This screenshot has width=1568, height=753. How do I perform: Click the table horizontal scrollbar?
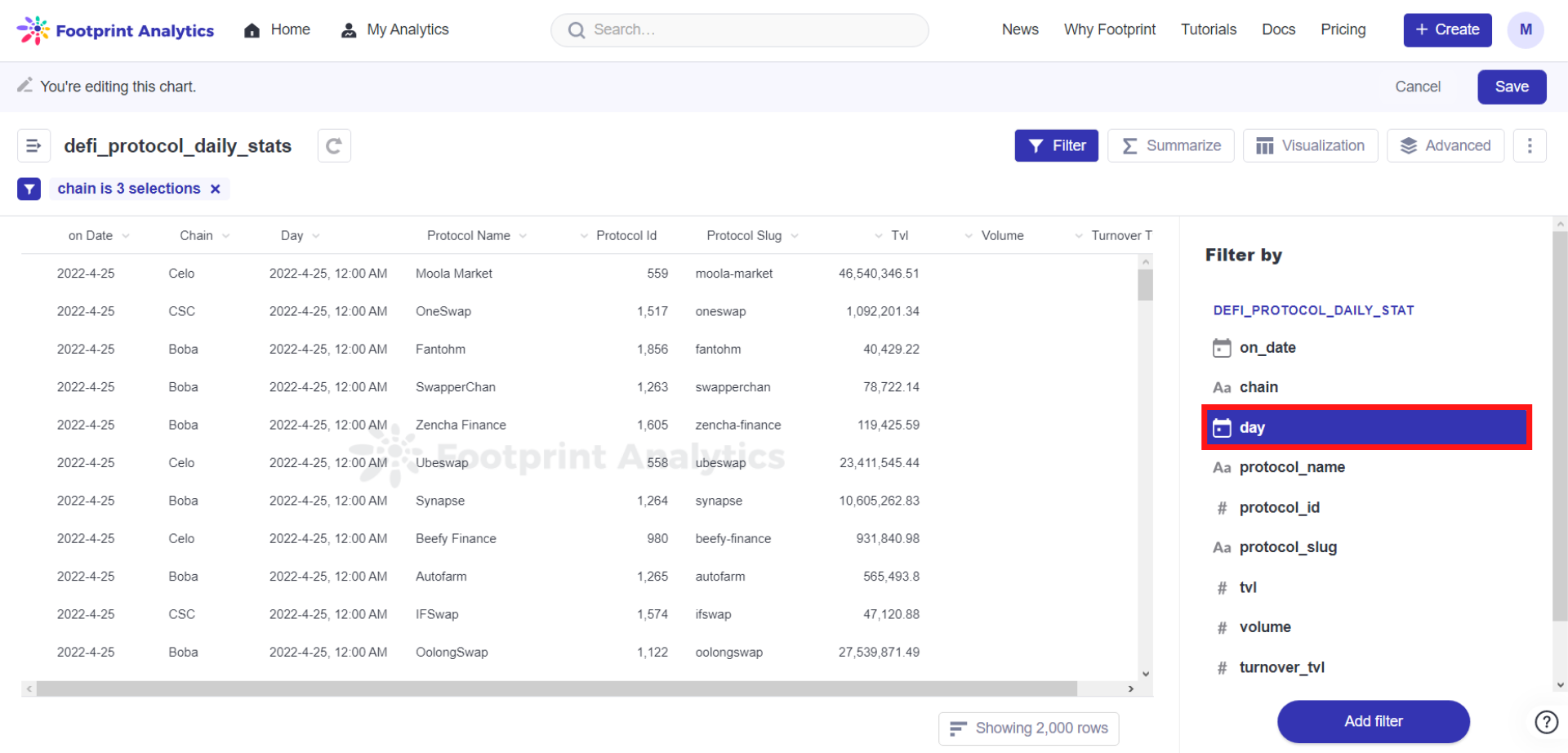click(557, 689)
